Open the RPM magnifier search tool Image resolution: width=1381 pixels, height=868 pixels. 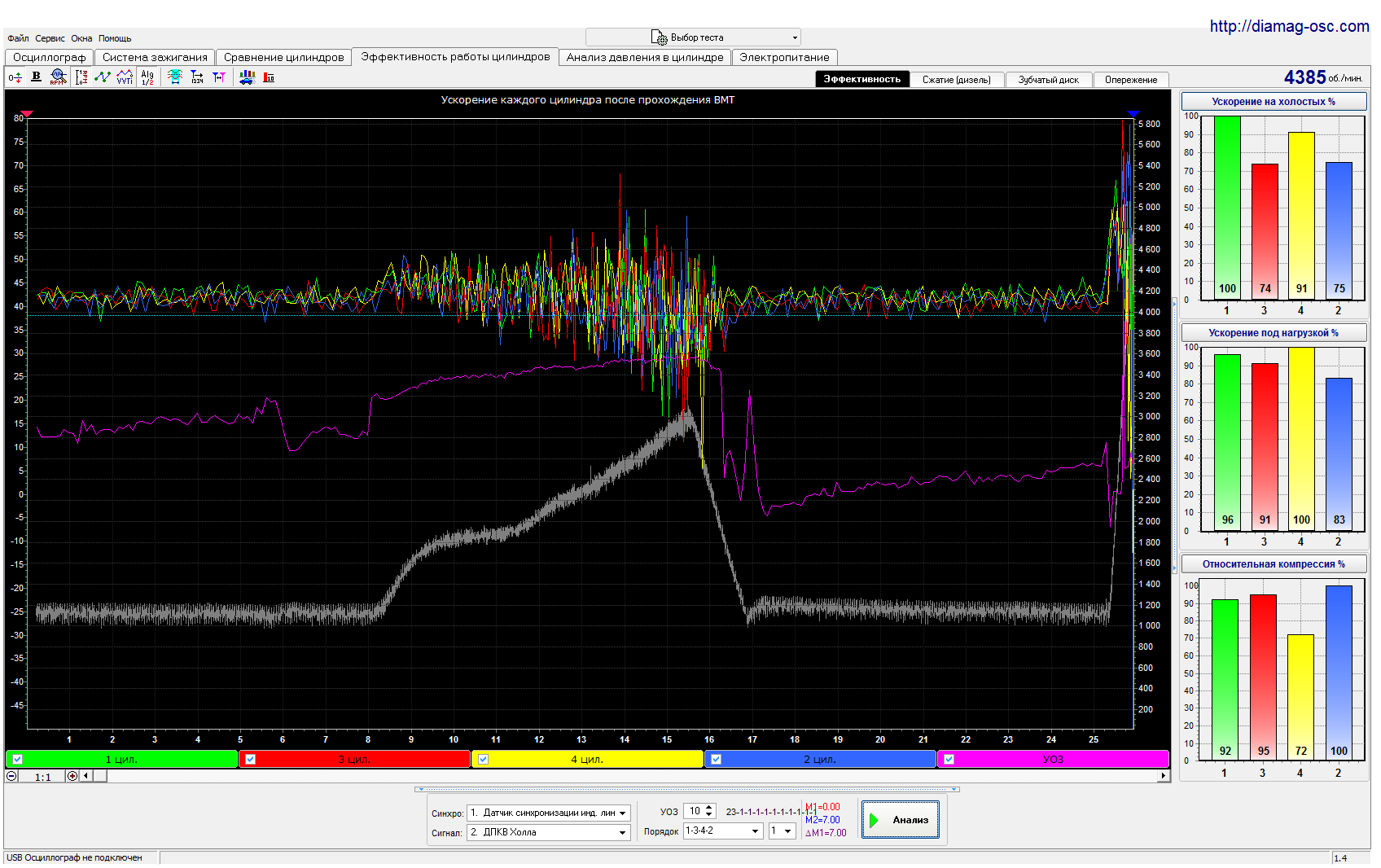[57, 77]
